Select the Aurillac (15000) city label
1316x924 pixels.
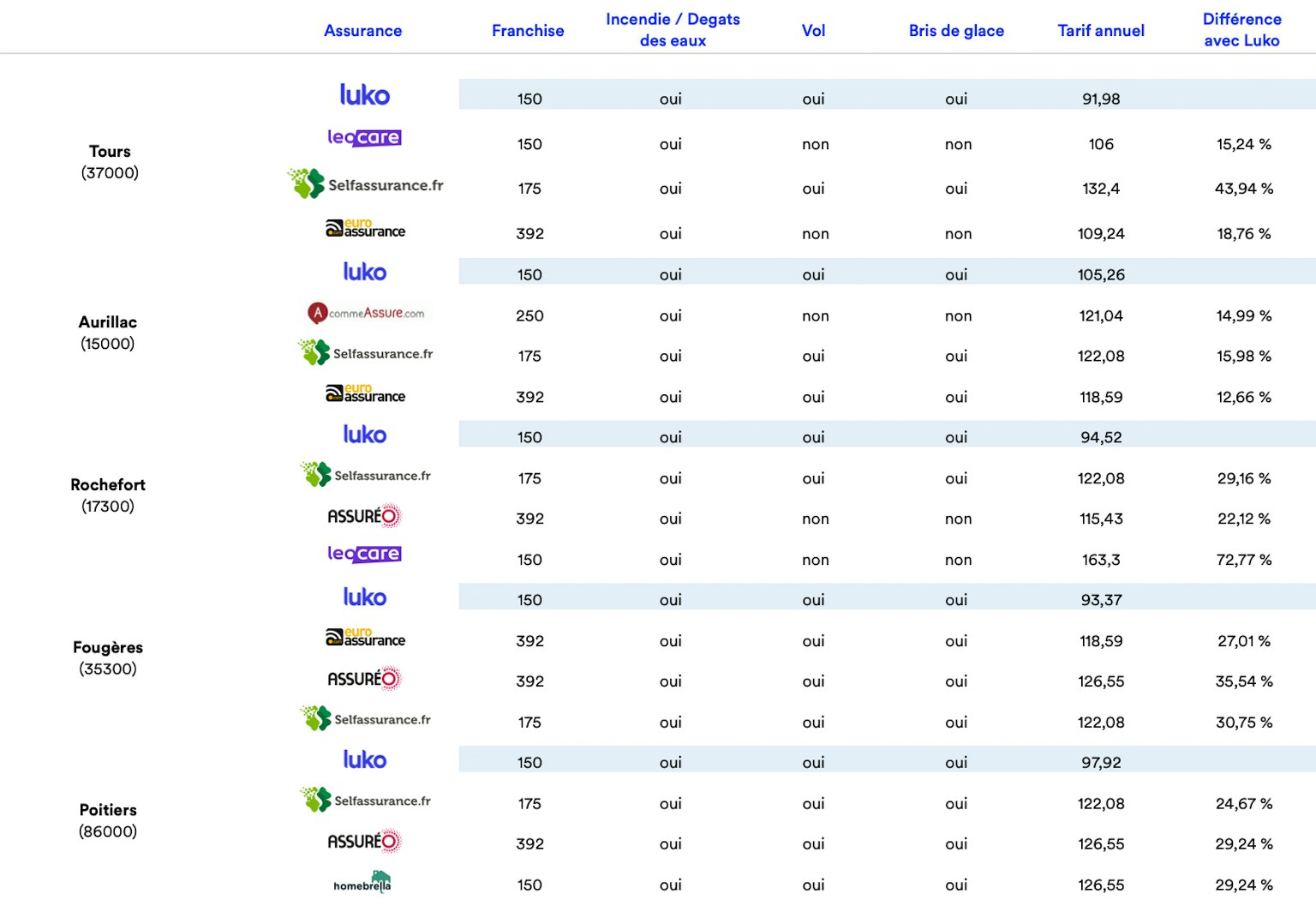(108, 333)
